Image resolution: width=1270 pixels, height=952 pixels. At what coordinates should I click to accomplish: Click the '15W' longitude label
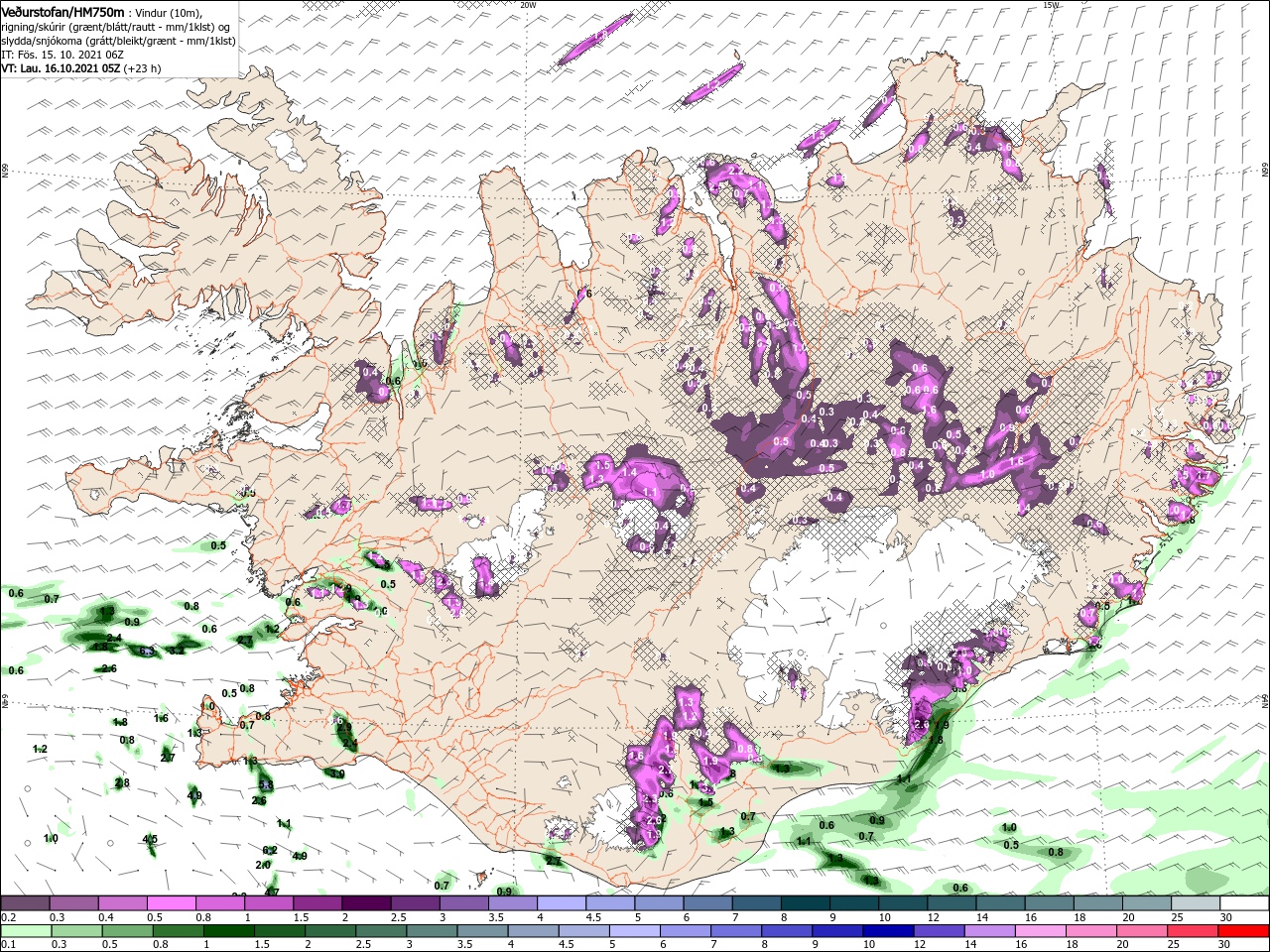click(1051, 5)
